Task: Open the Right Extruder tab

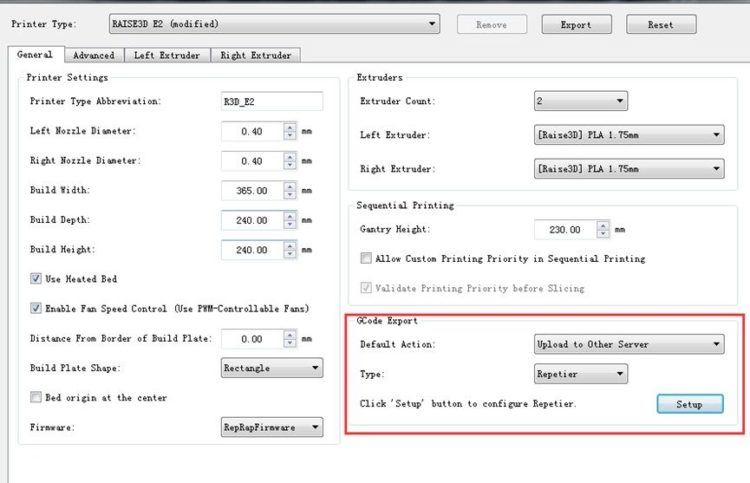Action: (255, 55)
